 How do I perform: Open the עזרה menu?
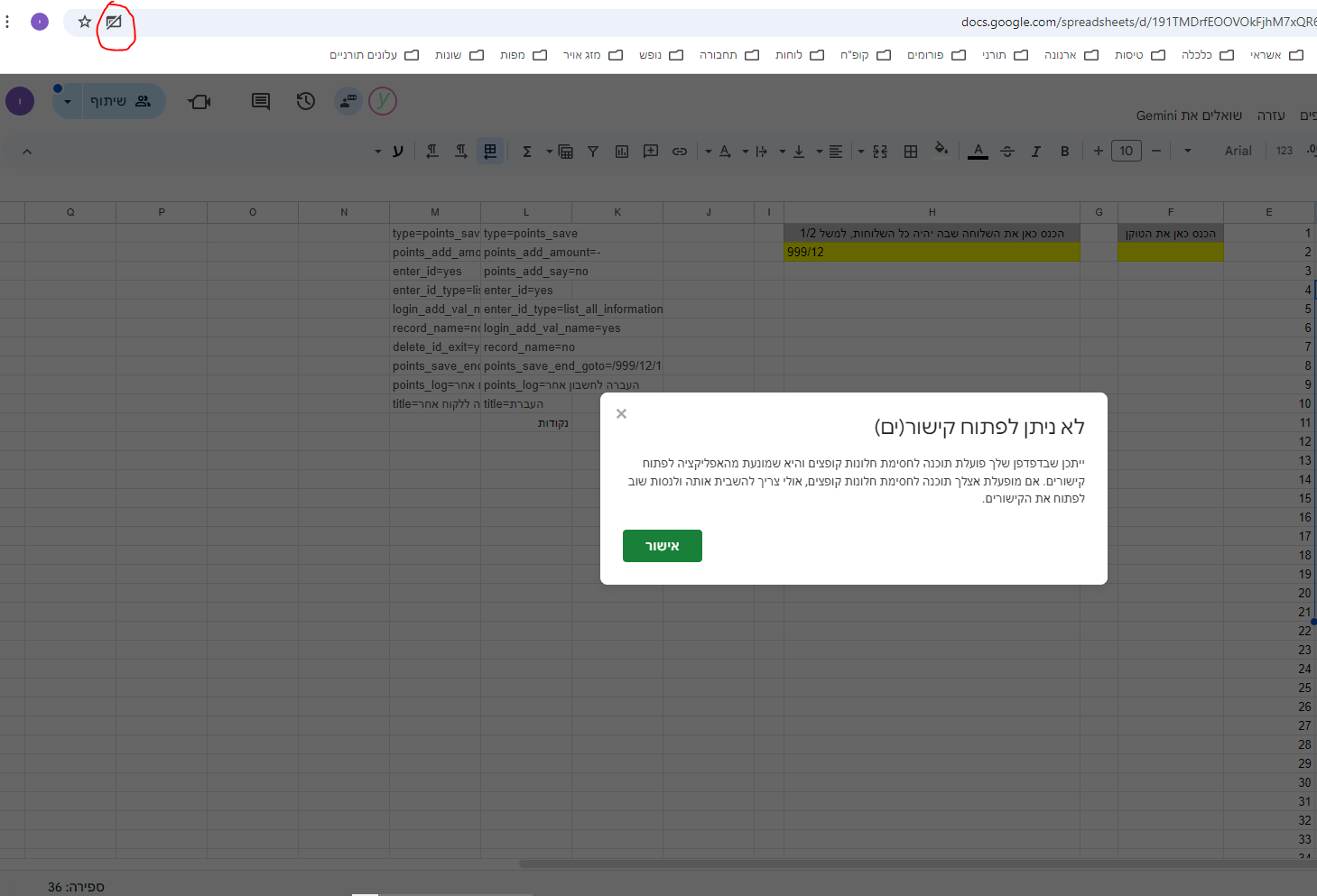pyautogui.click(x=1271, y=115)
